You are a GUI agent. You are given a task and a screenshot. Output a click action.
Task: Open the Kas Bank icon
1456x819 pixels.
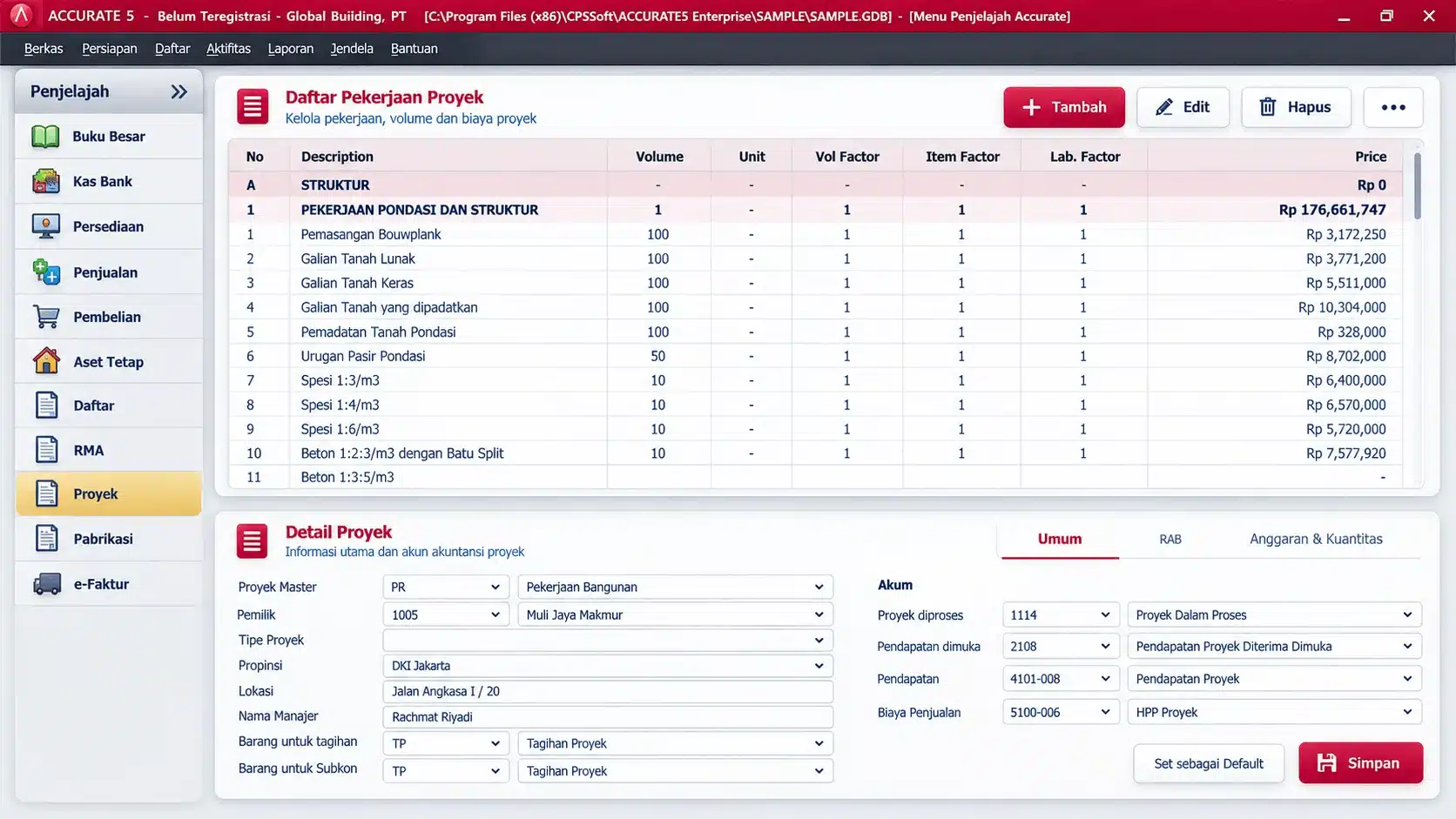click(x=45, y=181)
